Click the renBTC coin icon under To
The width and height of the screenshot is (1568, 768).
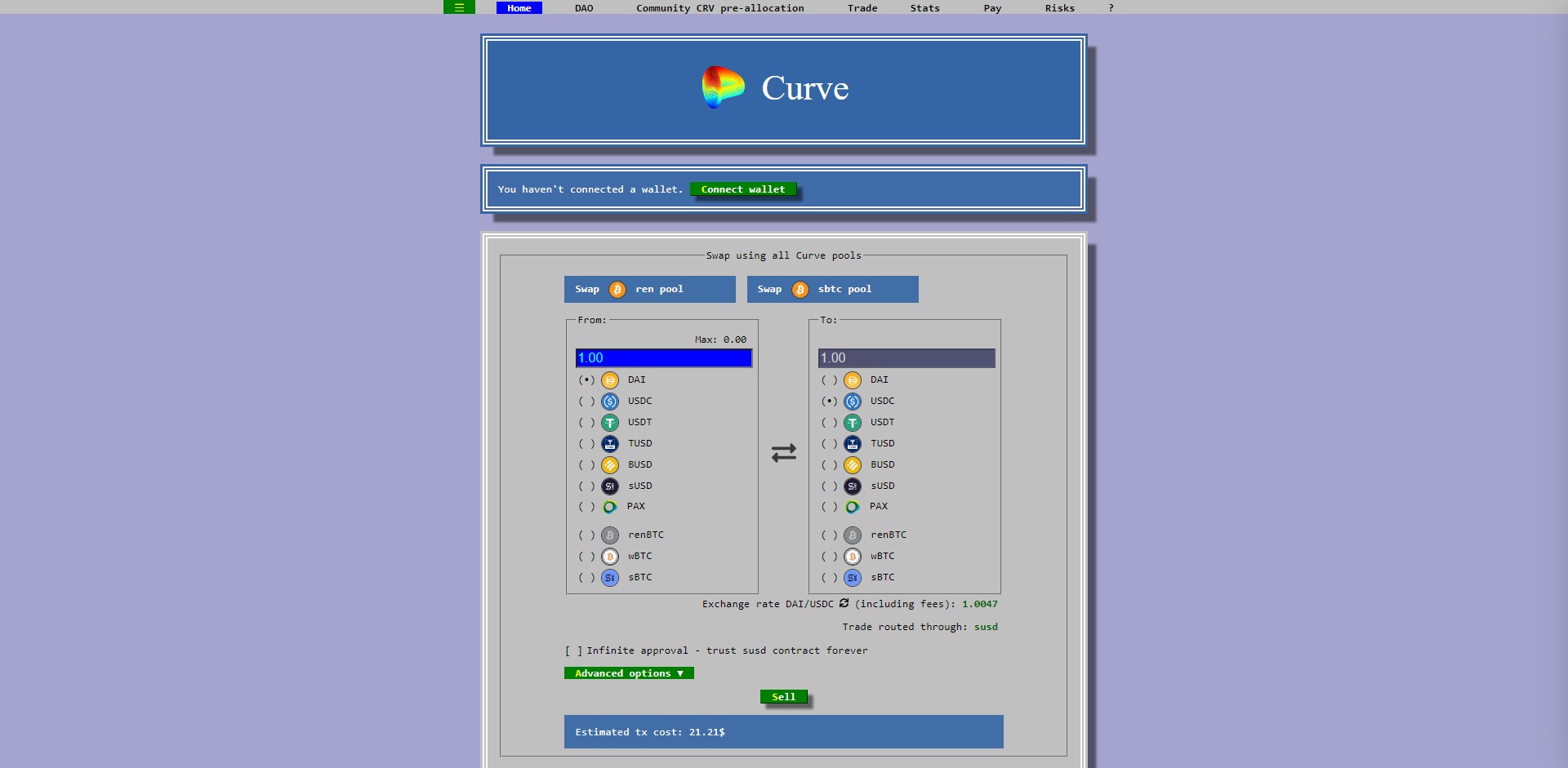point(853,535)
